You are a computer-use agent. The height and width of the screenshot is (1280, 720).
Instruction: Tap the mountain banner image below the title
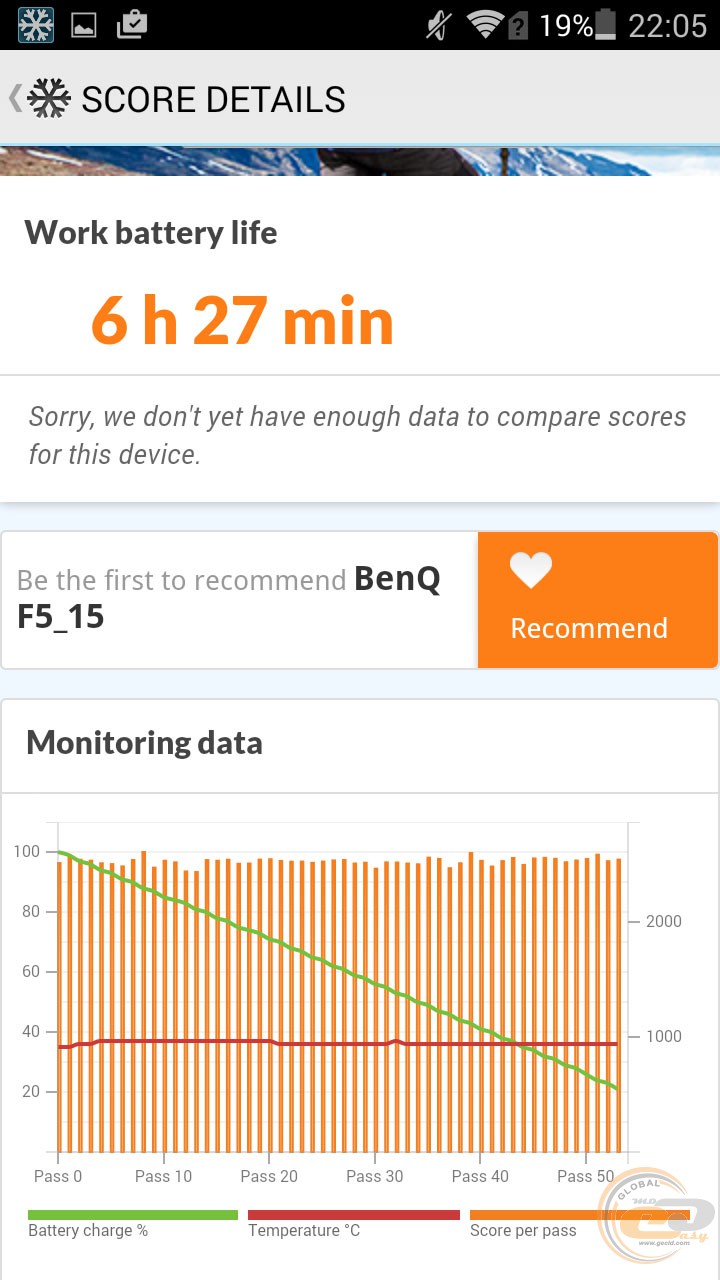pyautogui.click(x=360, y=161)
